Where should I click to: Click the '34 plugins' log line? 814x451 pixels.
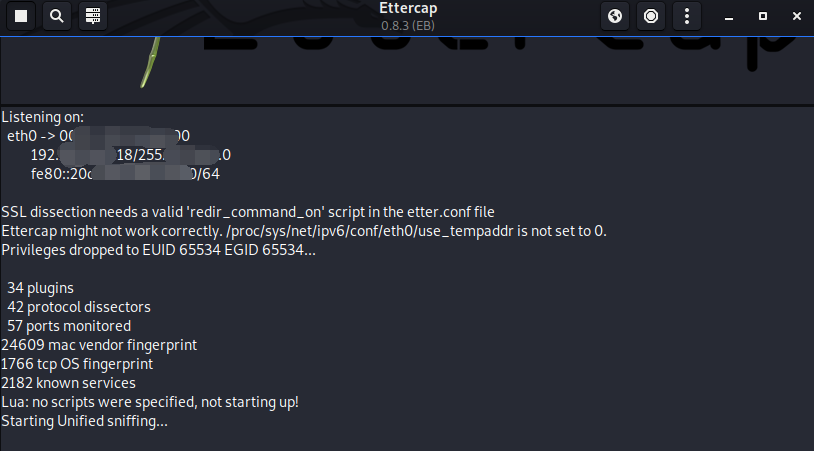tap(40, 288)
